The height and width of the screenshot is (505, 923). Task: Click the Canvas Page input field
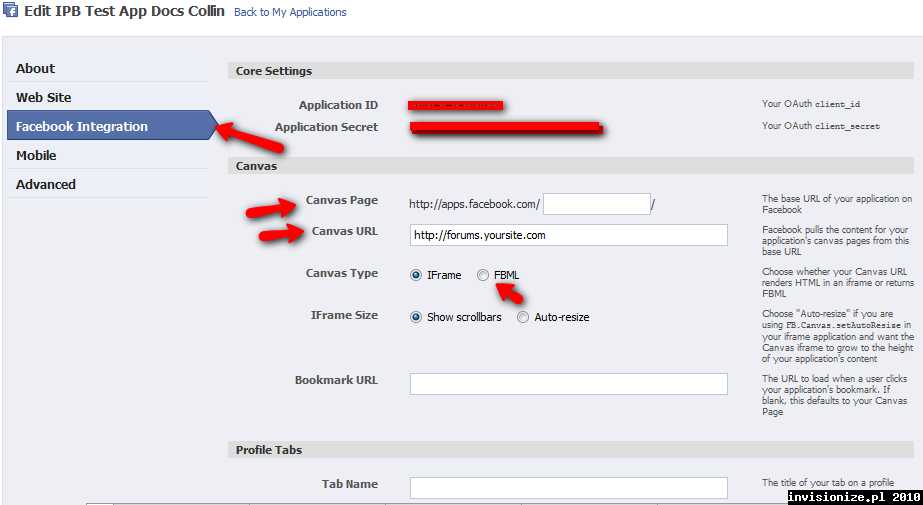(x=596, y=204)
